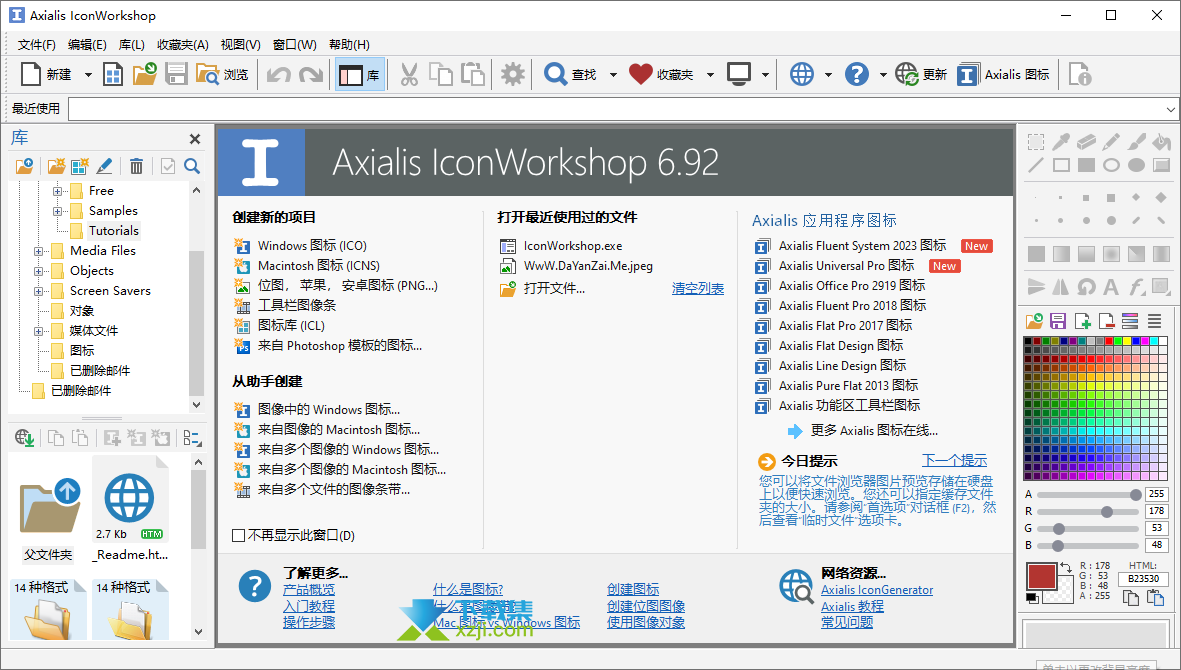Click the globe web toolbar icon
Image resolution: width=1181 pixels, height=670 pixels.
pos(801,75)
